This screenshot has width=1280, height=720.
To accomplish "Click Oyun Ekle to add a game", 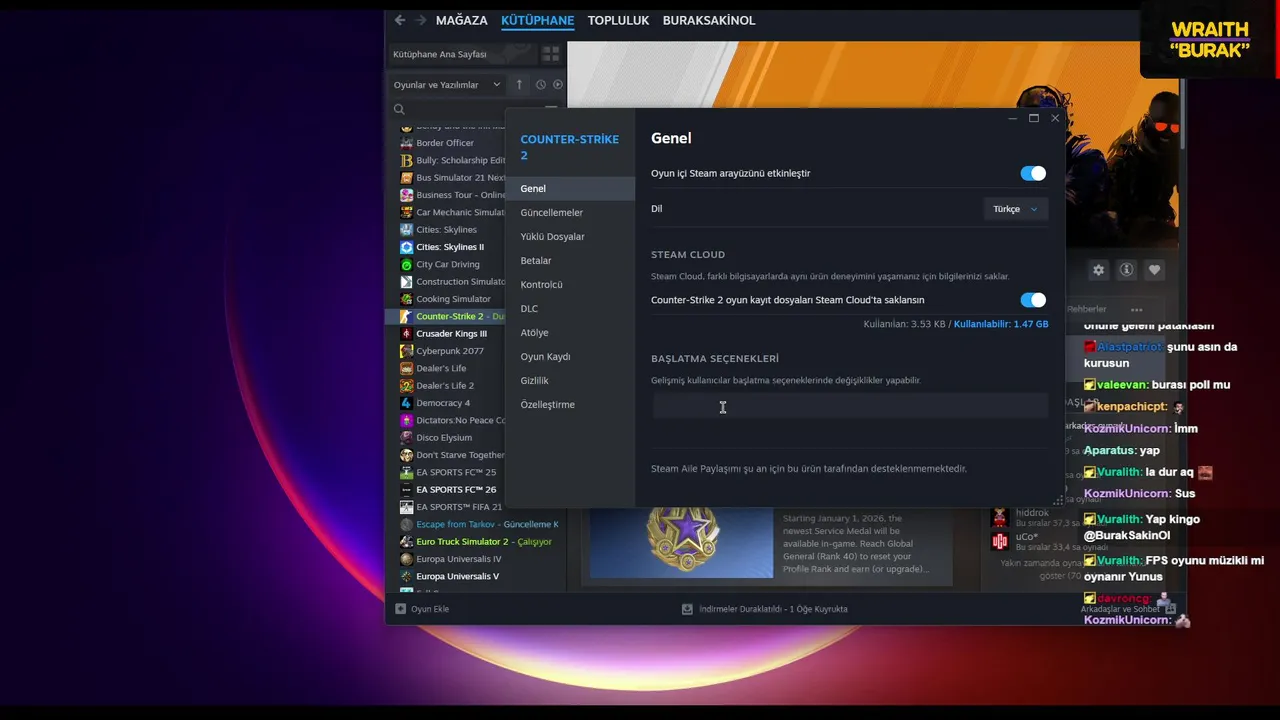I will tap(422, 609).
